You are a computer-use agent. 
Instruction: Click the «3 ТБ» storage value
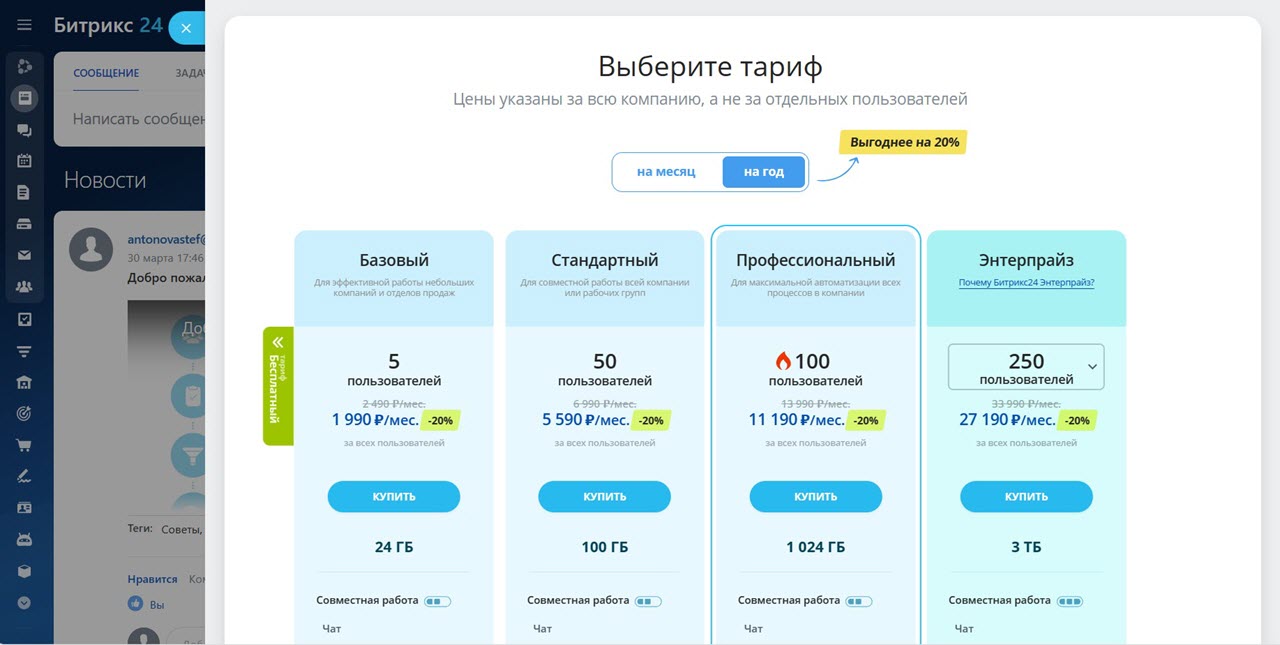1026,547
